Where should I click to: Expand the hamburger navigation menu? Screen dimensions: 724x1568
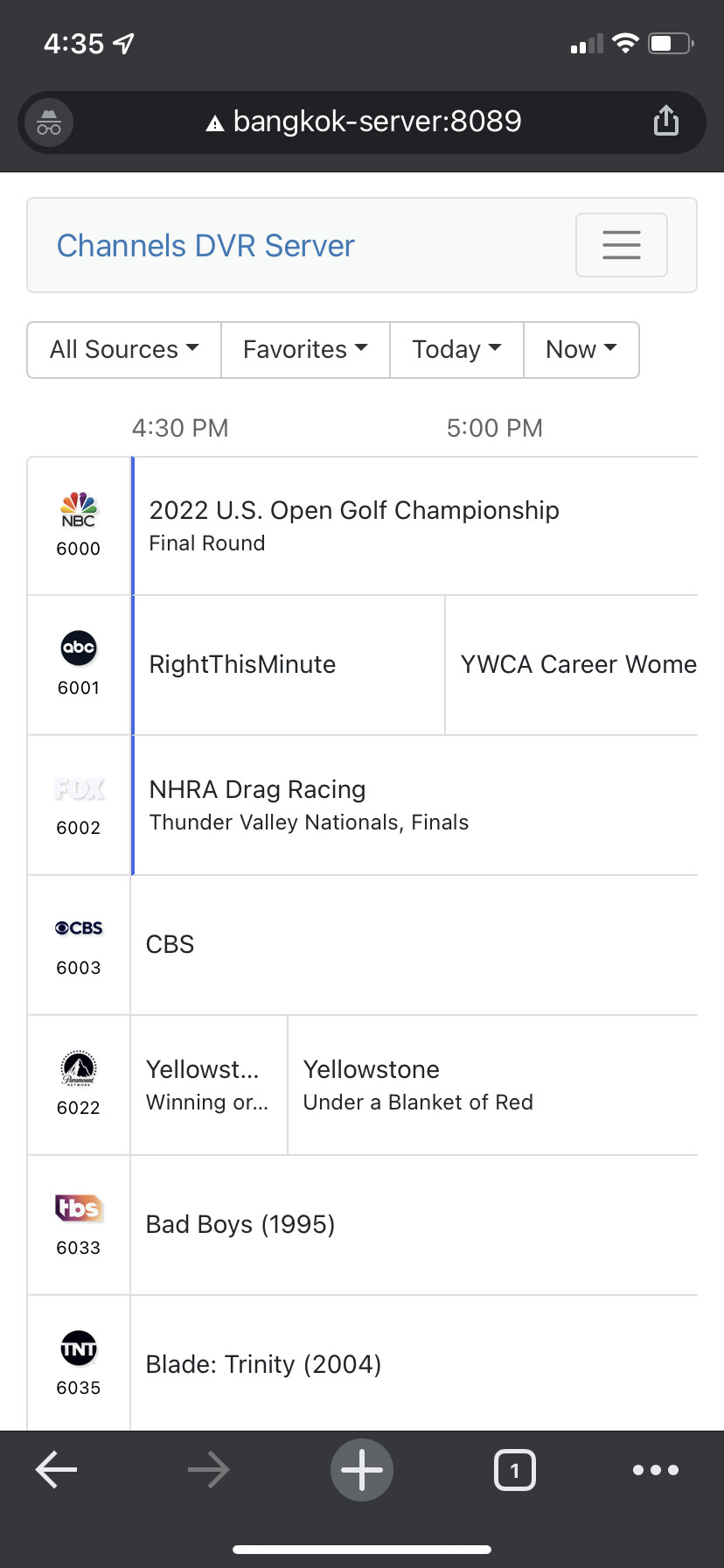[x=622, y=245]
